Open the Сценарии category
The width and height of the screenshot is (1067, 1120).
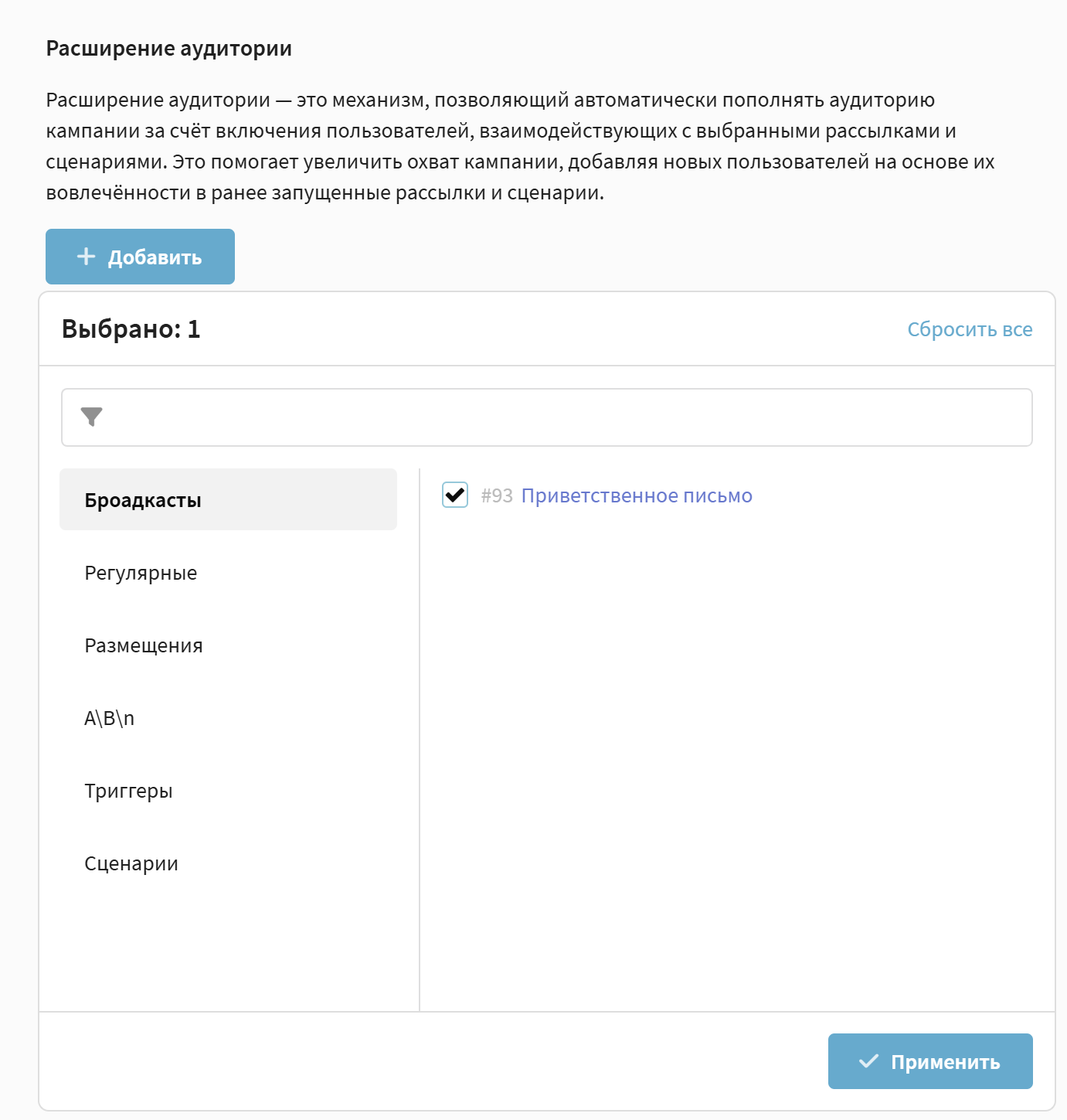point(131,863)
